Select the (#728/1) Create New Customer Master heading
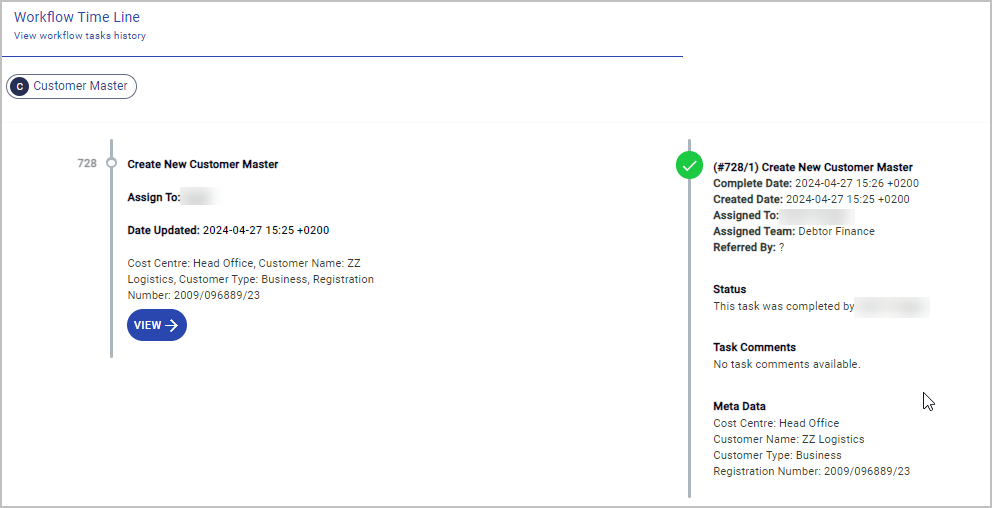Screen dimensions: 992x508 point(812,167)
